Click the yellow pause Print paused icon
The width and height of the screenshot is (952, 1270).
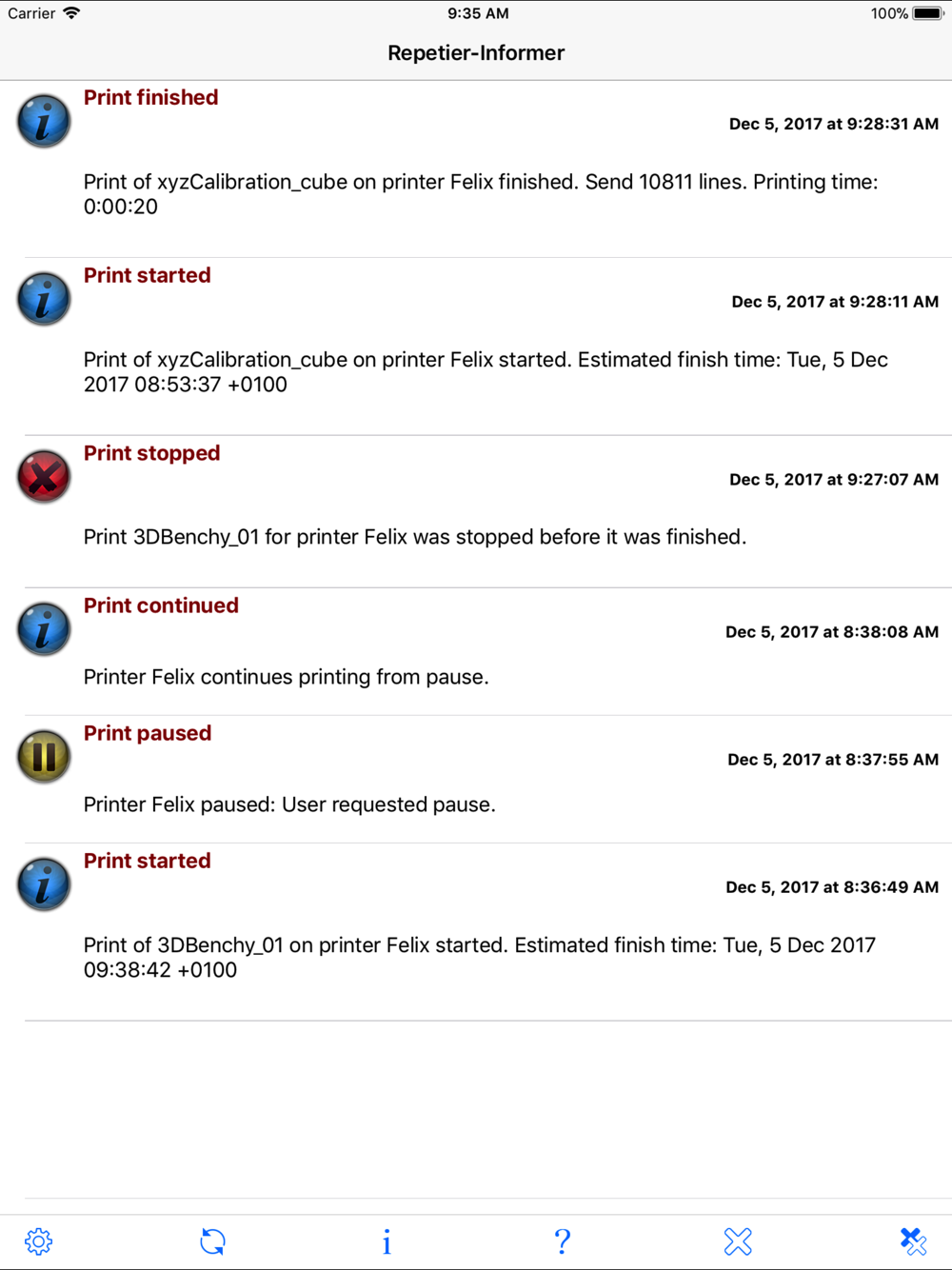44,756
